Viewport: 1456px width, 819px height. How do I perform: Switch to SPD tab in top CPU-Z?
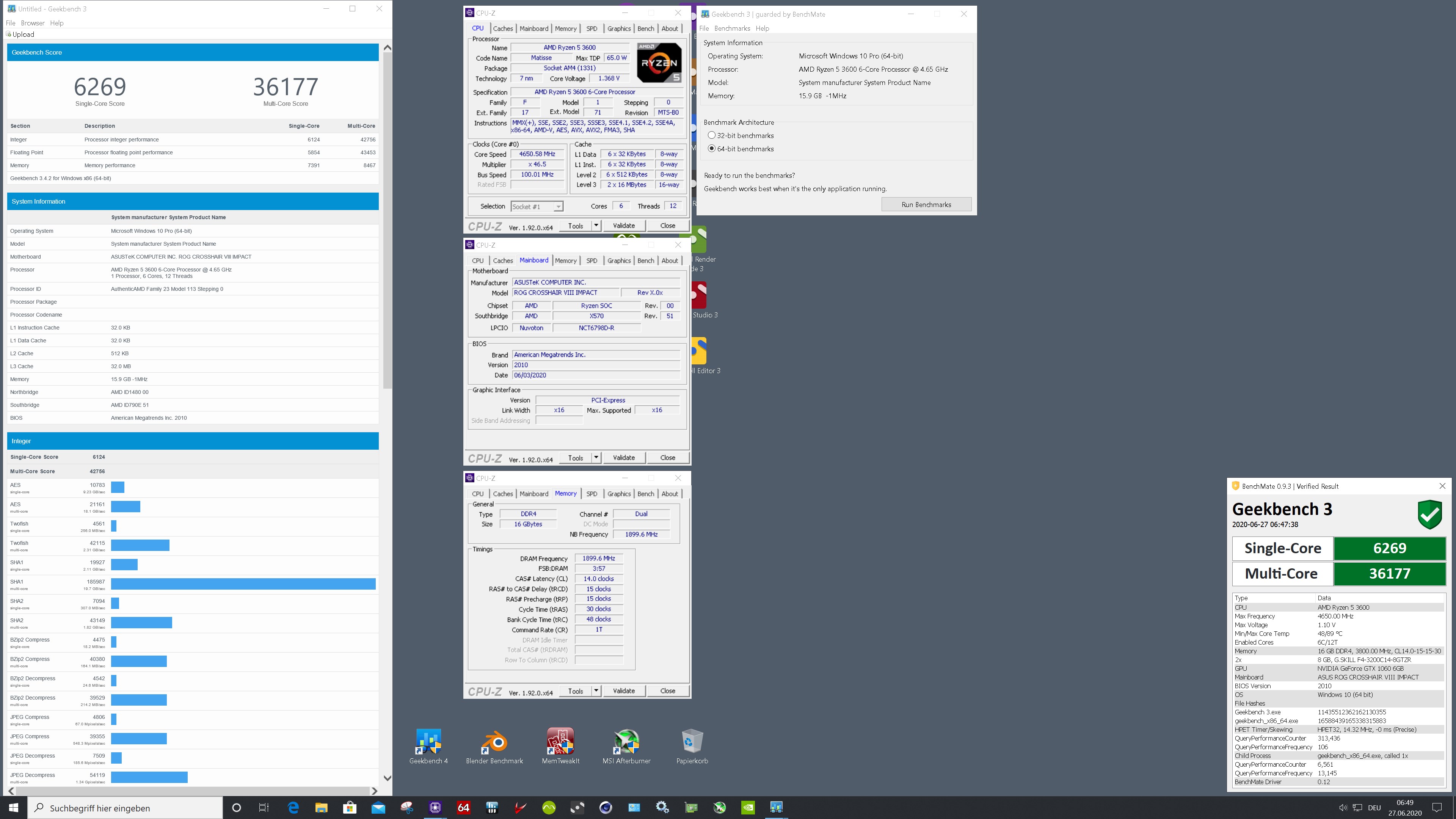(x=591, y=28)
